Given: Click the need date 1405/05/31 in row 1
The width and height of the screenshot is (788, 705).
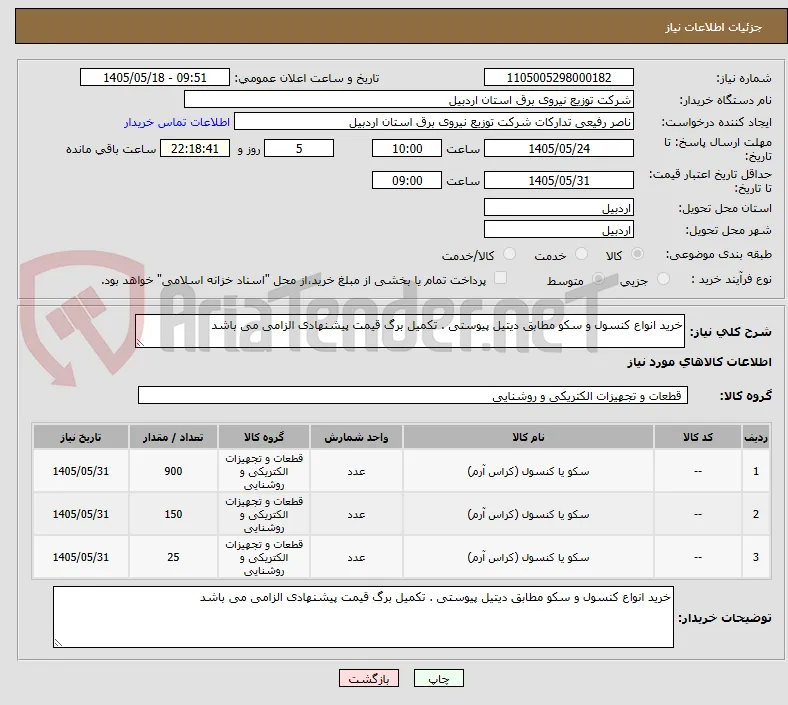Looking at the screenshot, I should [x=80, y=471].
